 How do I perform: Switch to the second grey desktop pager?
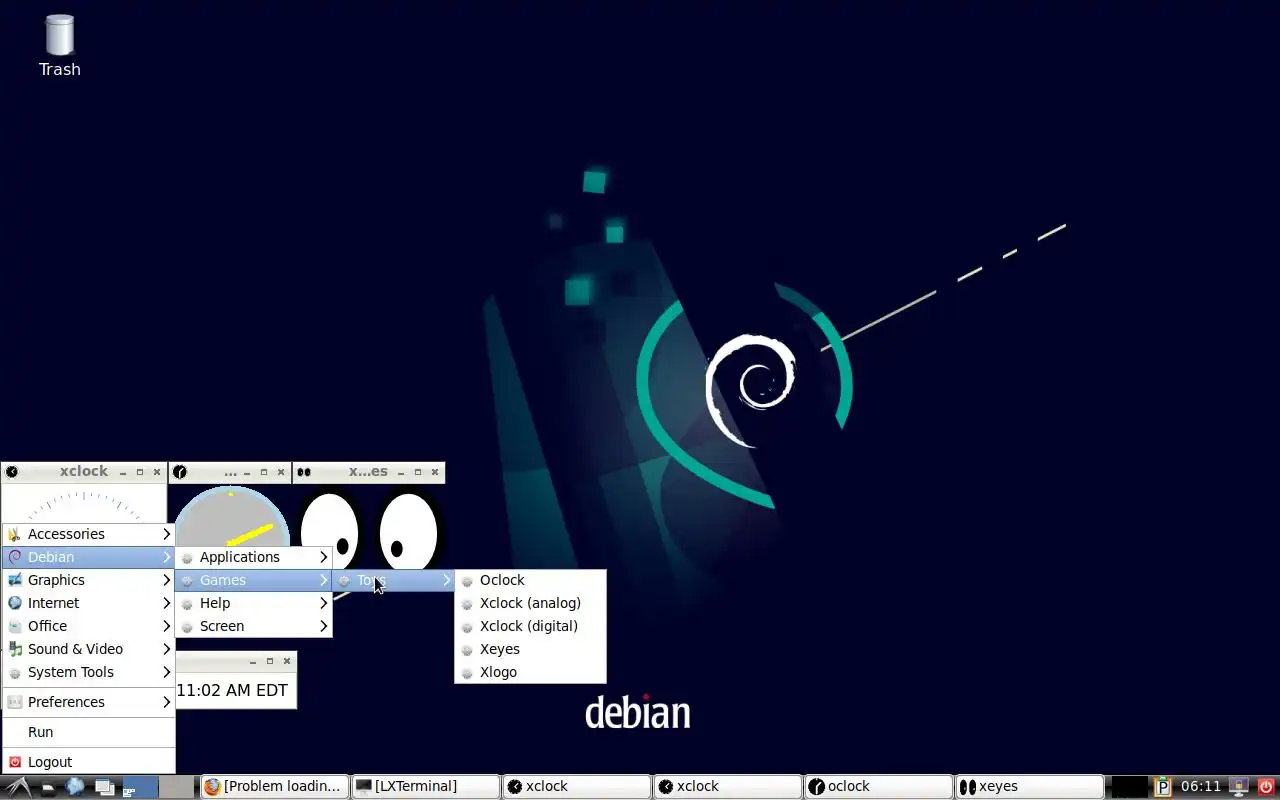click(177, 787)
